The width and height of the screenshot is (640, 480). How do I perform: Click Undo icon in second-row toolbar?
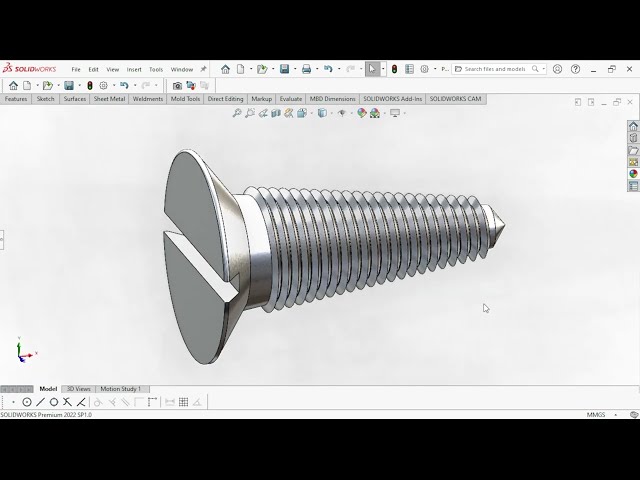point(124,85)
